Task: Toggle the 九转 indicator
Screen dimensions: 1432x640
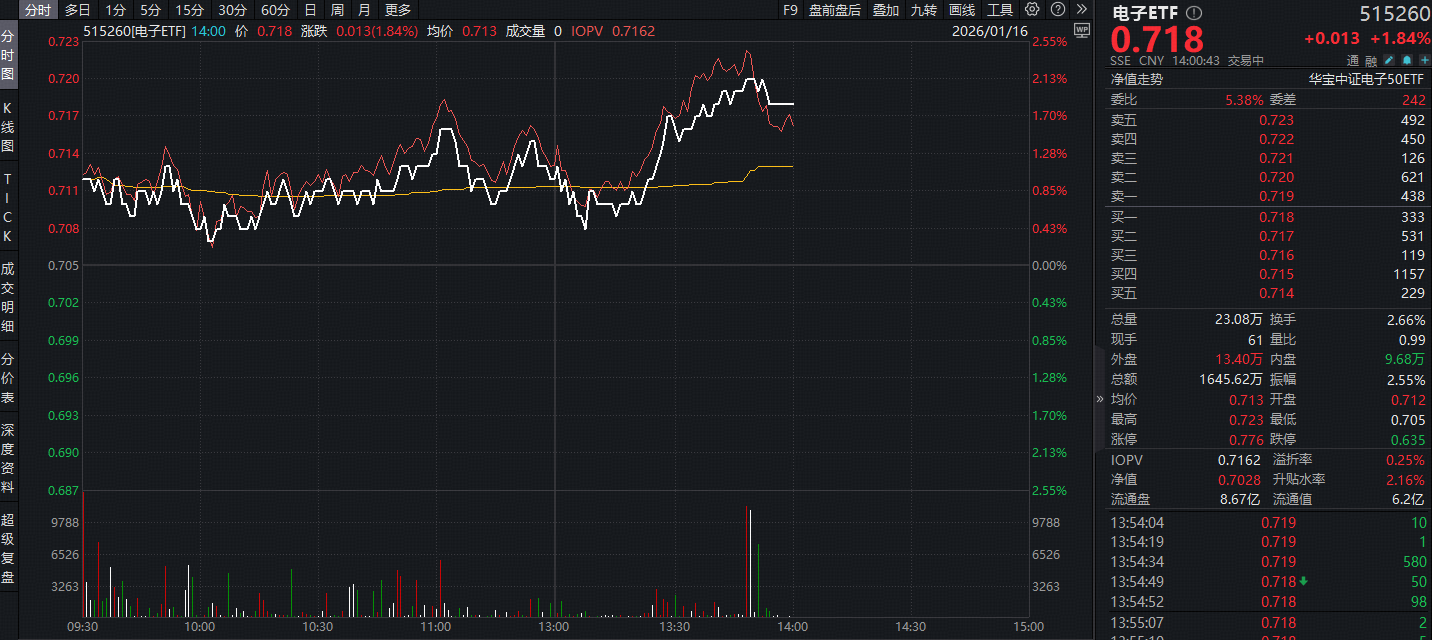Action: (923, 10)
